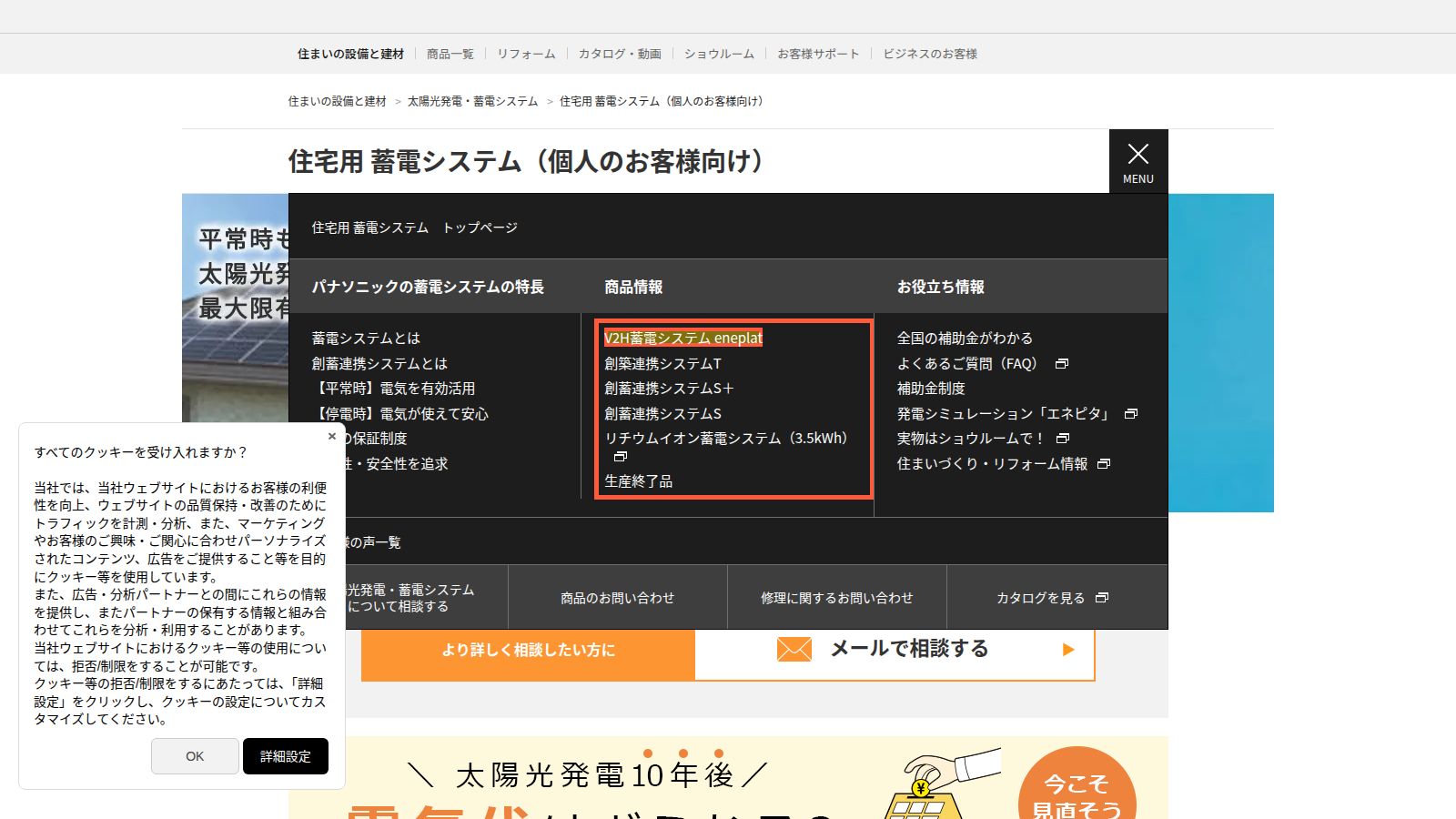This screenshot has width=1456, height=819.
Task: Accept cookies with OK button
Action: 195,756
